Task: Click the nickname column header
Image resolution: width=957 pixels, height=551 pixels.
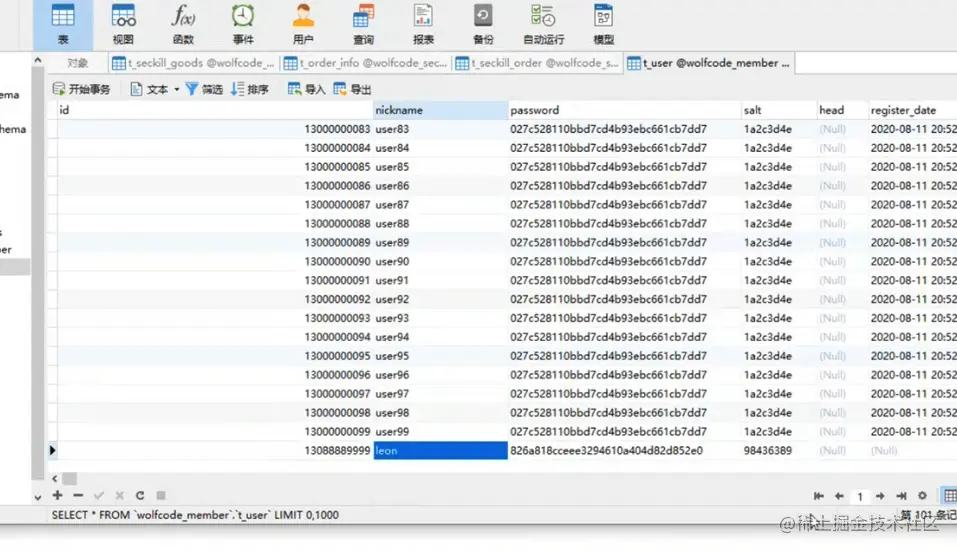Action: (x=440, y=110)
